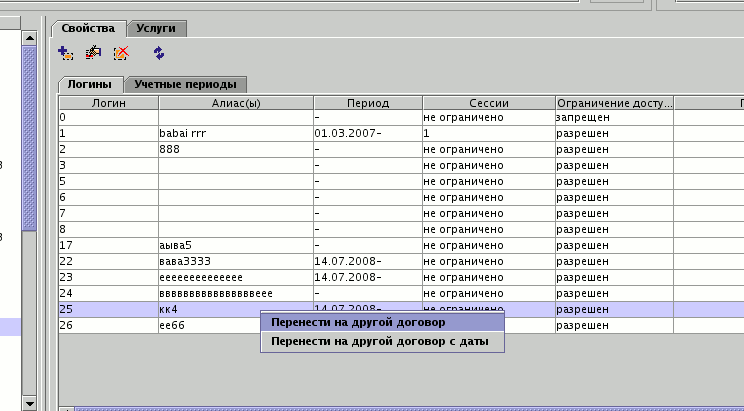Viewport: 744px width, 411px height.
Task: Click the edit login toolbar icon
Action: click(94, 53)
